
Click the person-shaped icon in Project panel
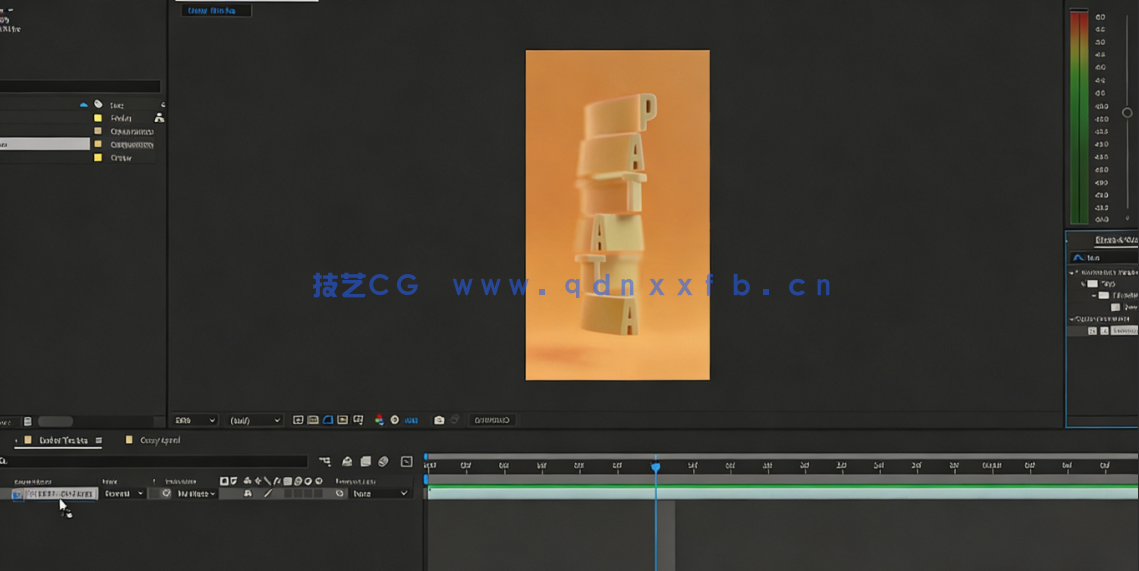(159, 118)
